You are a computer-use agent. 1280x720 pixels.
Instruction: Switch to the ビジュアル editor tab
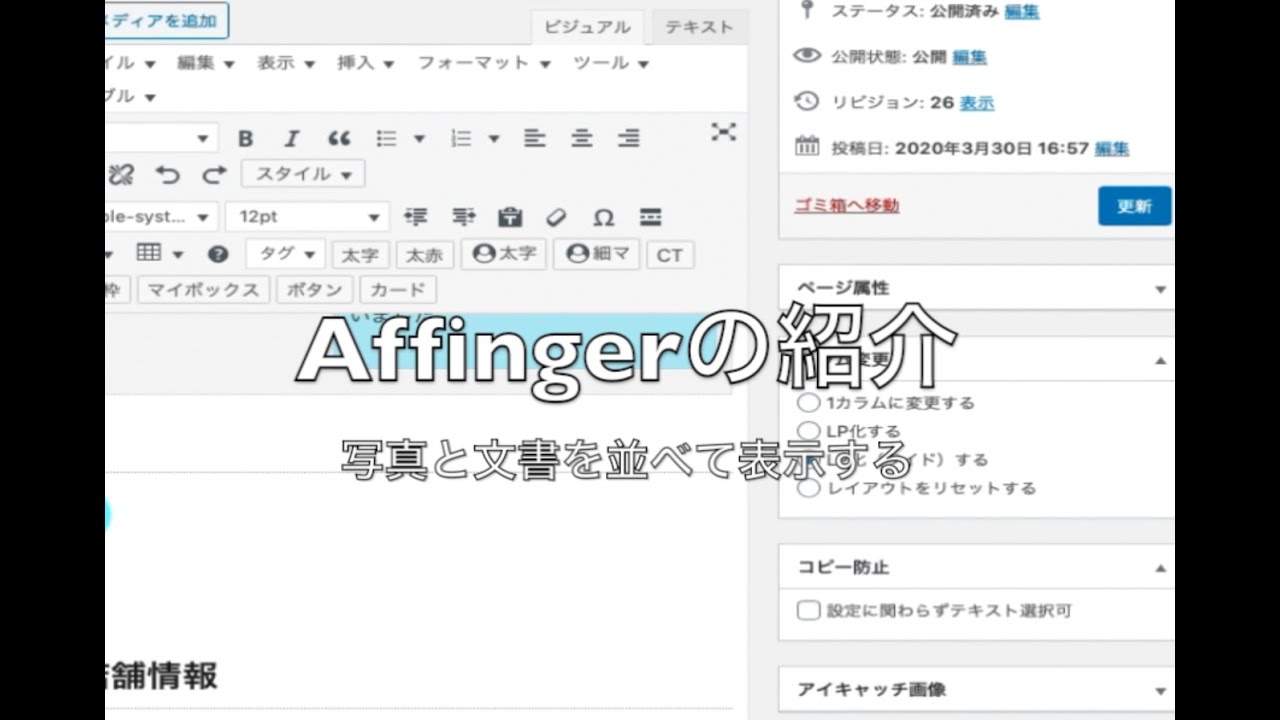pyautogui.click(x=587, y=27)
